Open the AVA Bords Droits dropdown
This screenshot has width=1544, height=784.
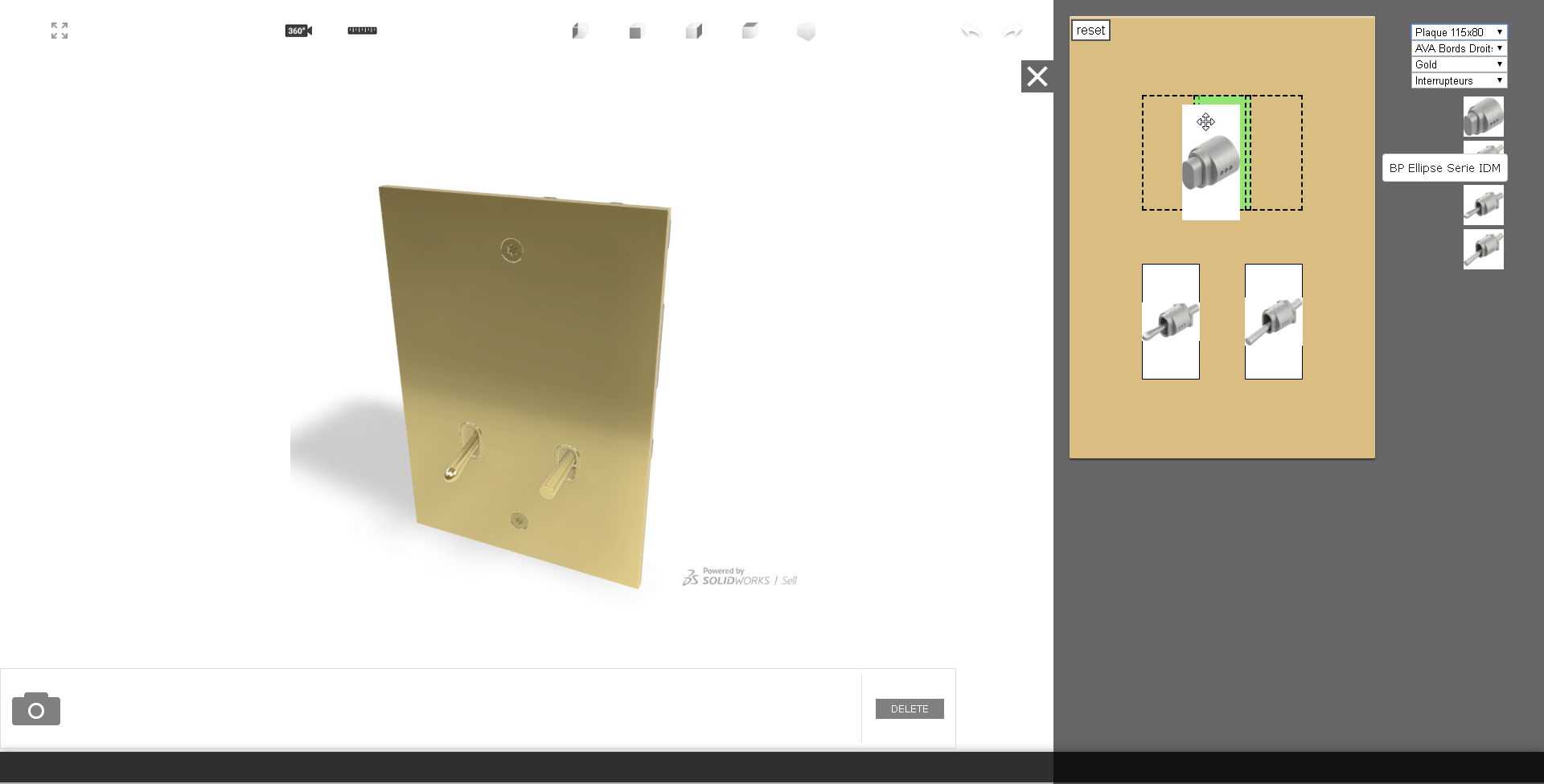[x=1459, y=48]
